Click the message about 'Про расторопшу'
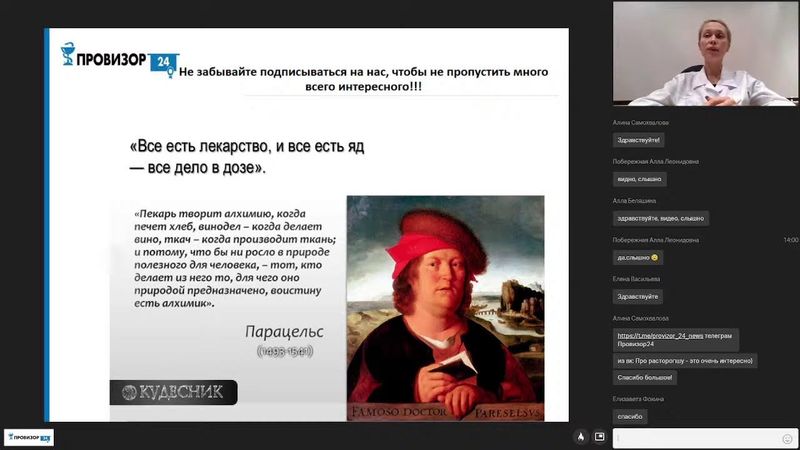 tap(685, 361)
